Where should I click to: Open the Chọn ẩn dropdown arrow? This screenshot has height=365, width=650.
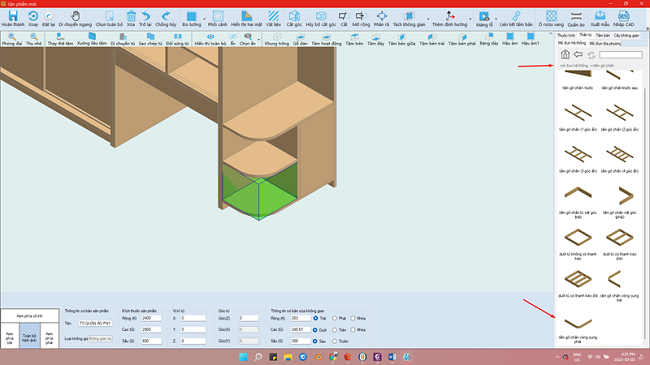click(x=259, y=40)
